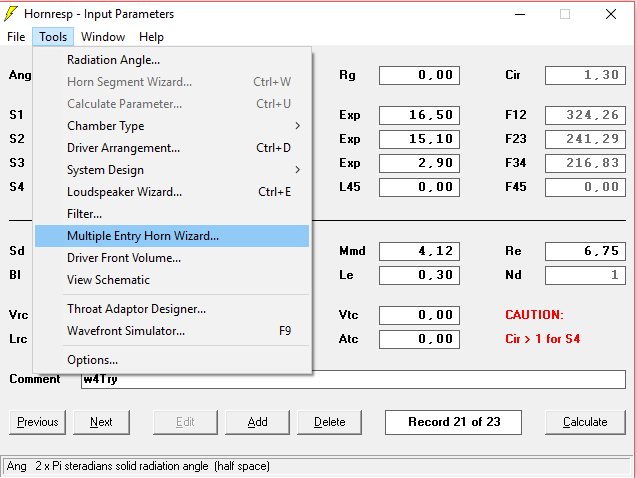
Task: Select Multiple Entry Horn Wizard...
Action: pyautogui.click(x=172, y=236)
